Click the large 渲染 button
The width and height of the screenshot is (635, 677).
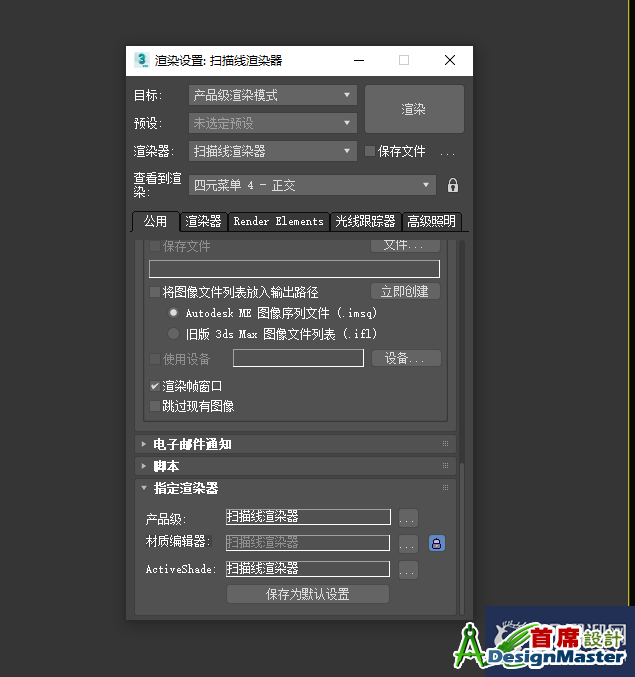(414, 109)
